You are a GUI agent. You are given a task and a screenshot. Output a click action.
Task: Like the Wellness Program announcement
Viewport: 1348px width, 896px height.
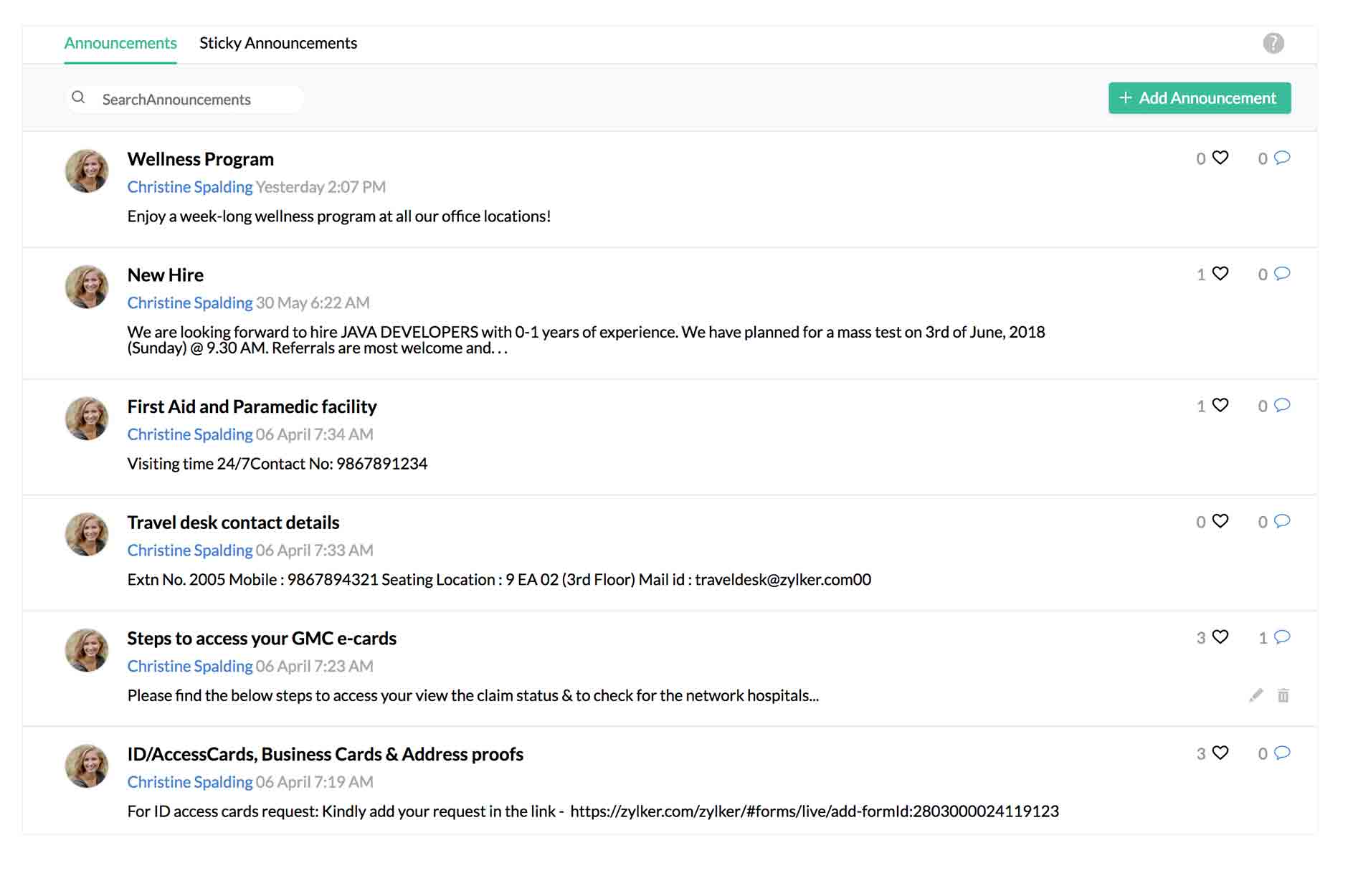point(1219,158)
